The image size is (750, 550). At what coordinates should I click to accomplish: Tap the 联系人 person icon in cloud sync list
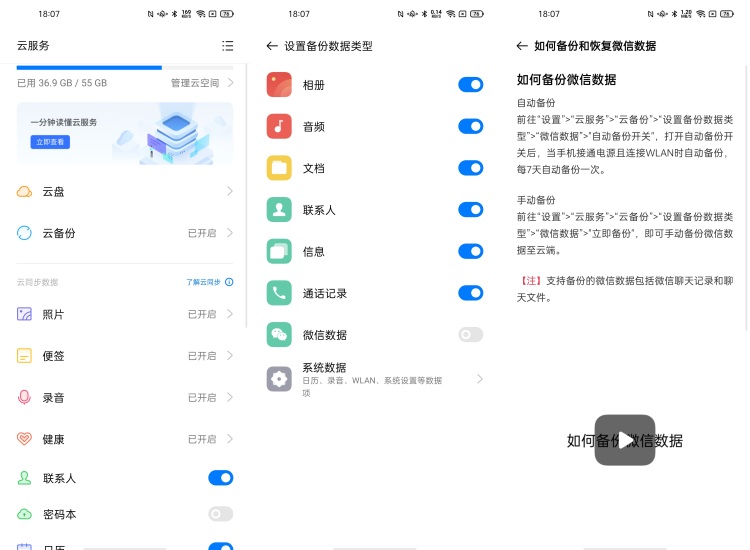click(x=24, y=478)
